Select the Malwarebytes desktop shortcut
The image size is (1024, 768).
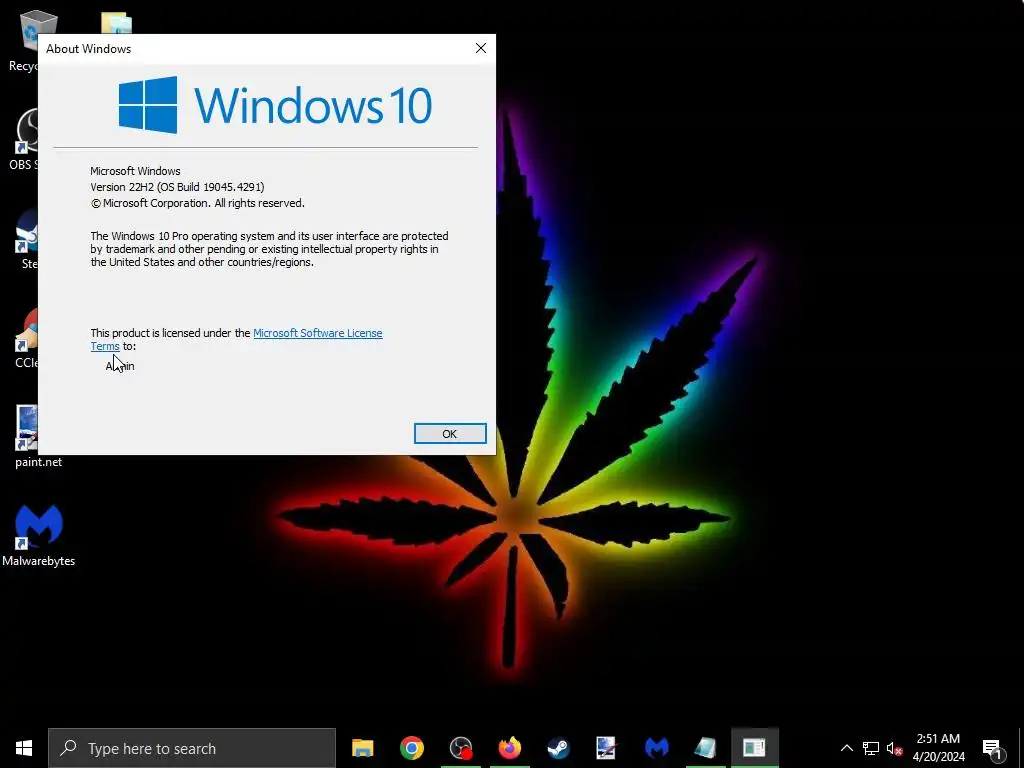39,536
